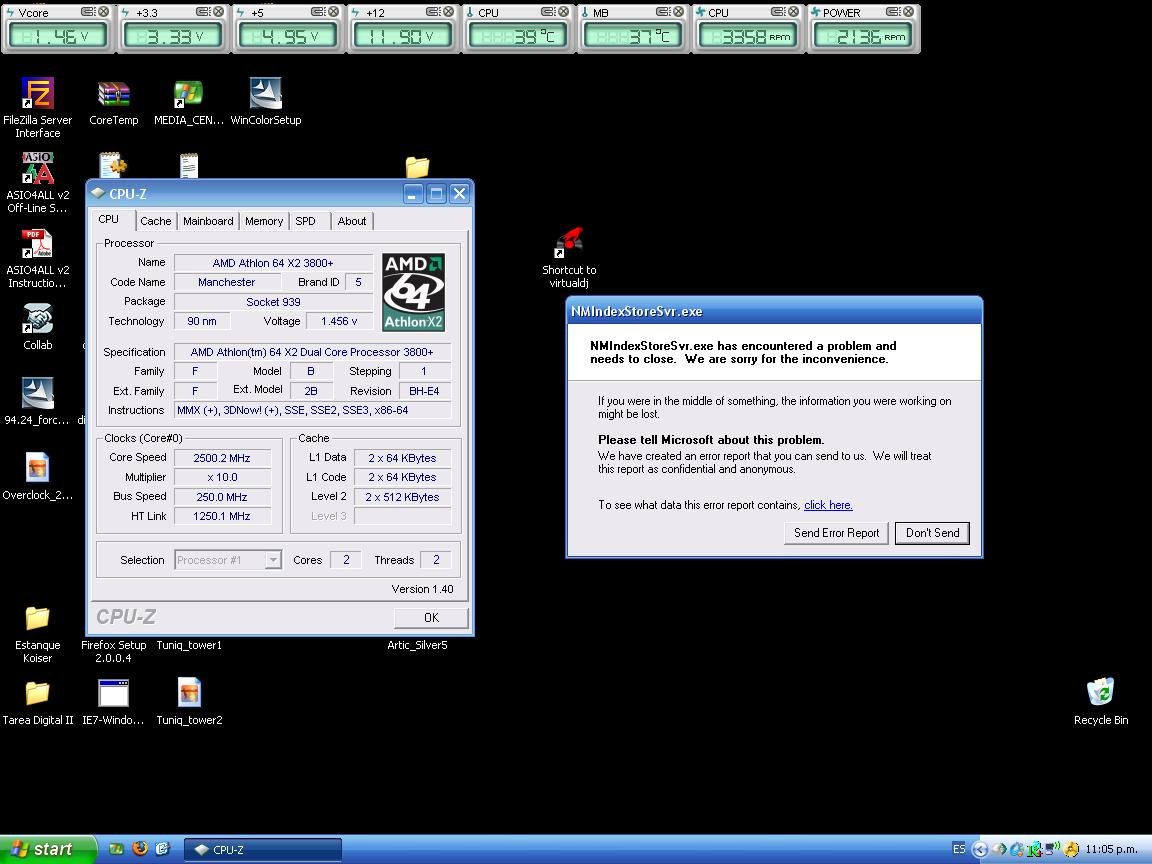Viewport: 1152px width, 864px height.
Task: Click the Bus Speed value '250.0 MHz'
Action: [x=222, y=497]
